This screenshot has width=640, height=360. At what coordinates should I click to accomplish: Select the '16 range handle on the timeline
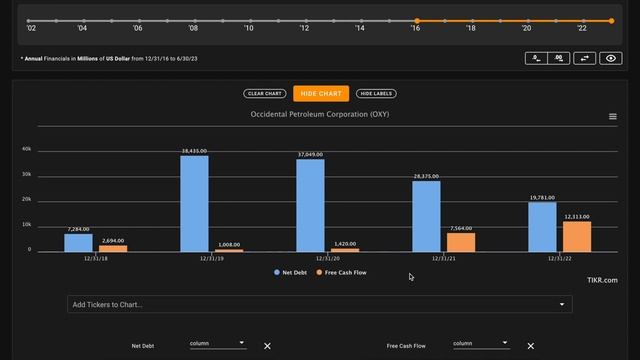click(417, 21)
